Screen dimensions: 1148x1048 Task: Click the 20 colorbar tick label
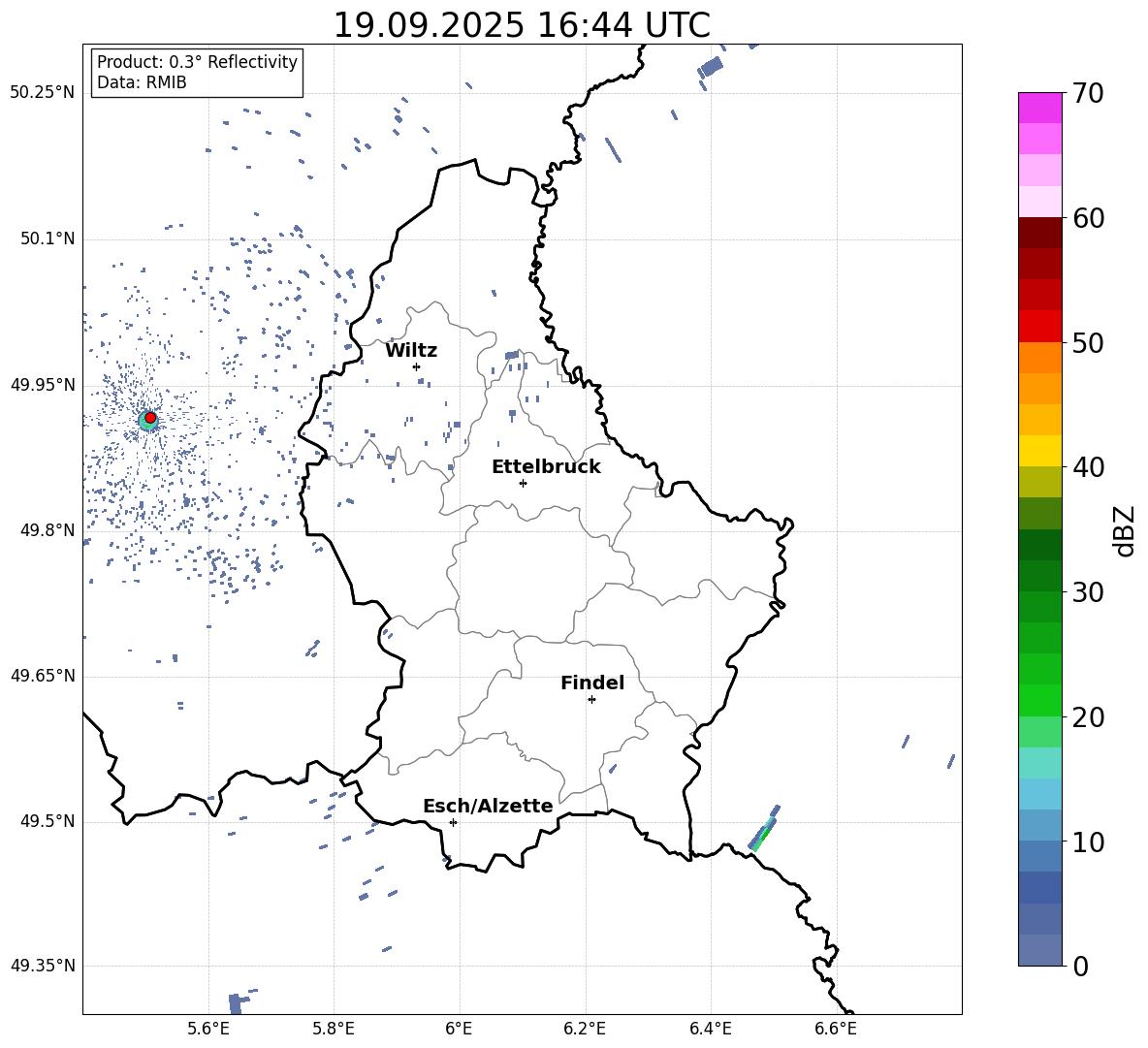(1087, 717)
